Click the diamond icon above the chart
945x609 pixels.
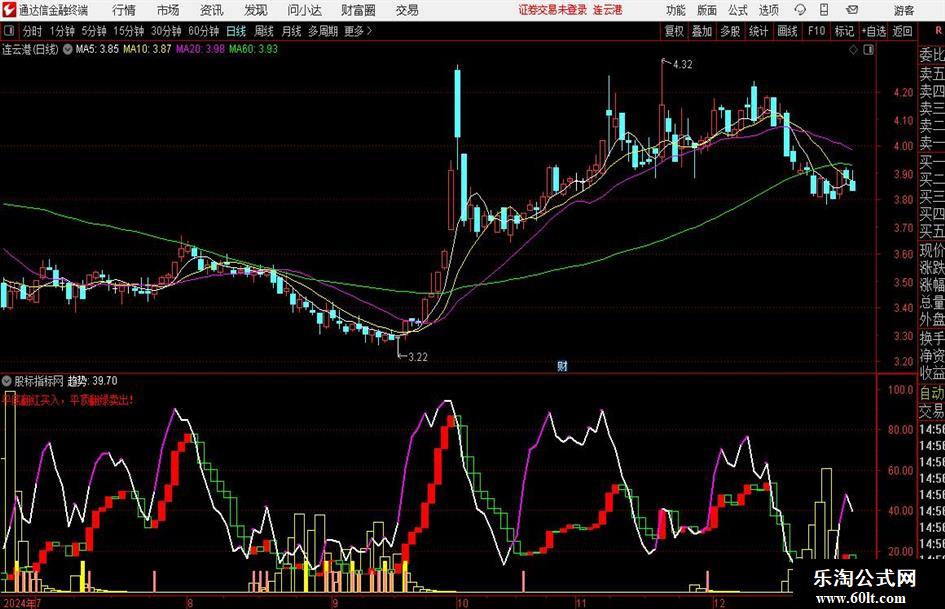[x=853, y=50]
